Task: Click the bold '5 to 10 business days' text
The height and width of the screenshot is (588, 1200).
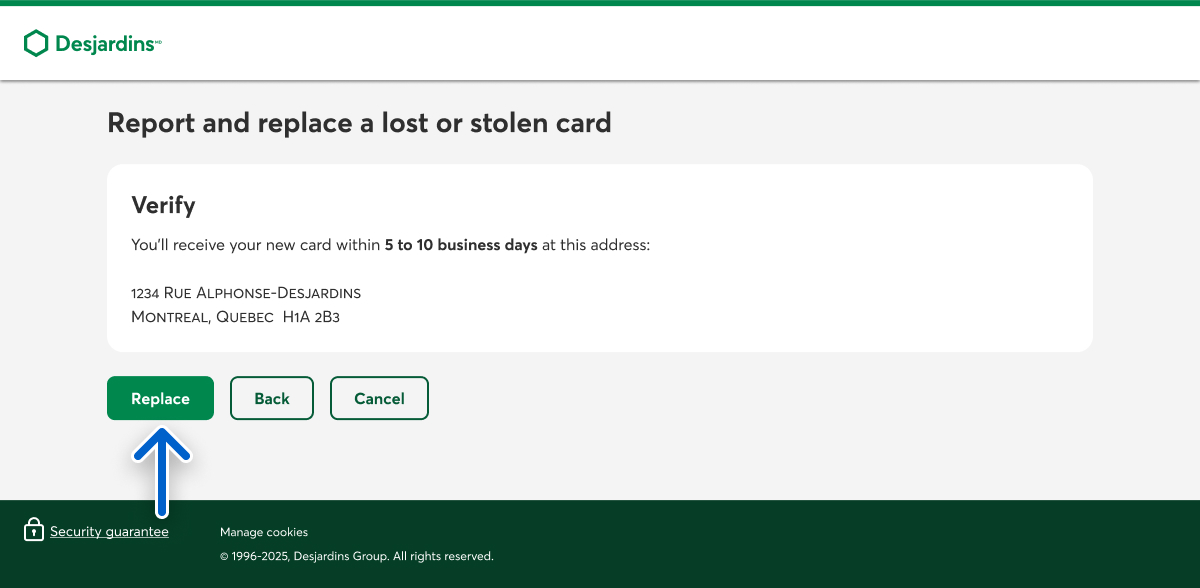Action: point(461,244)
